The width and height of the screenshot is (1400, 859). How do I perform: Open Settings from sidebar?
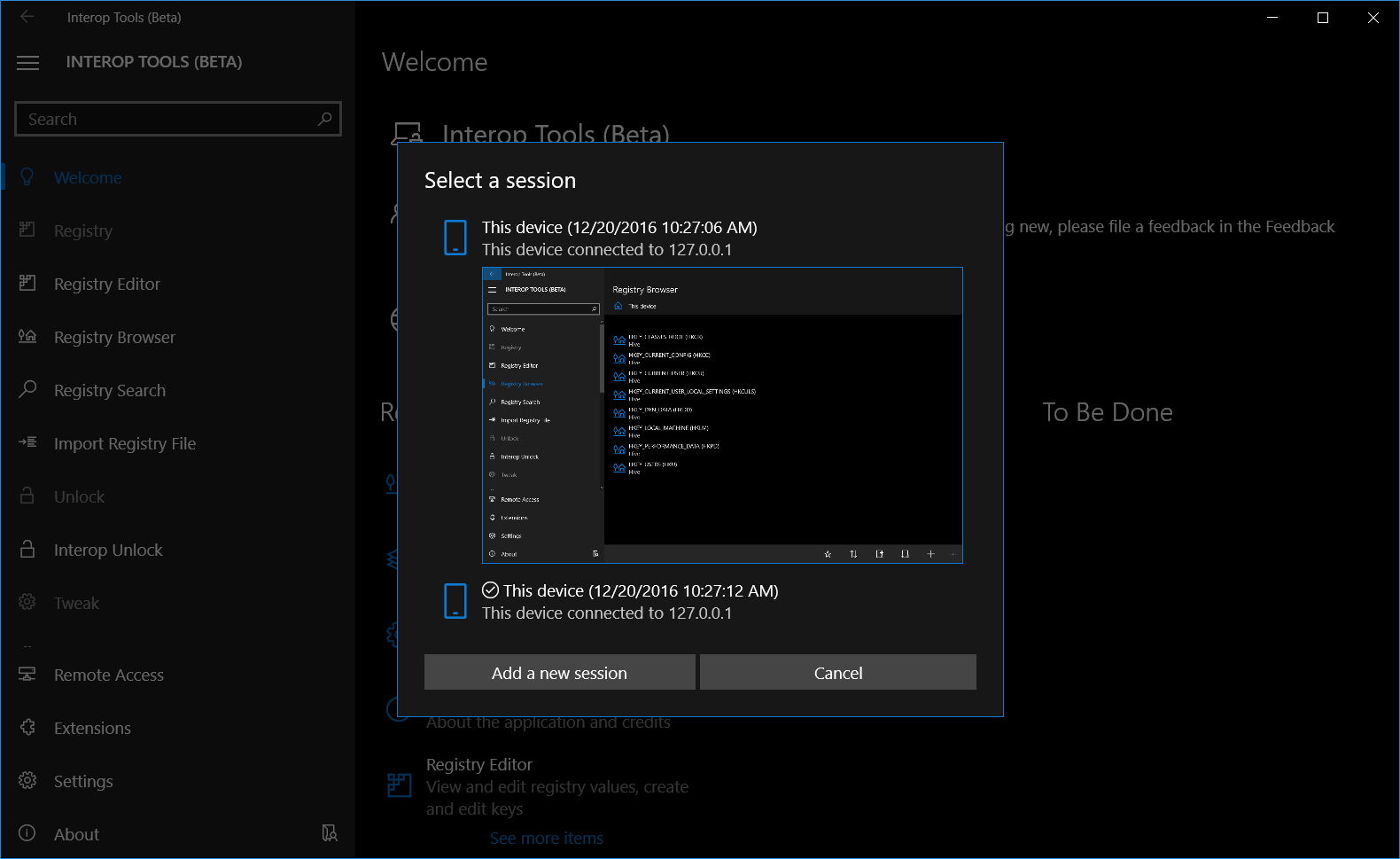coord(177,781)
